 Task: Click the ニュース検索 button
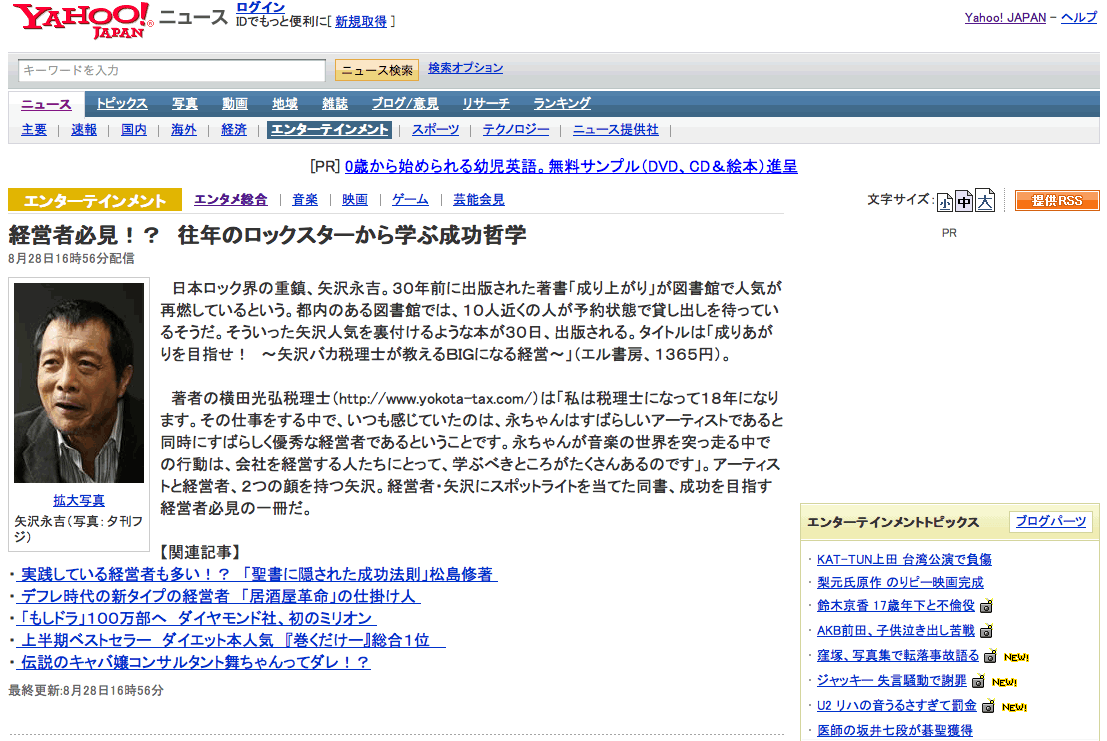point(376,70)
